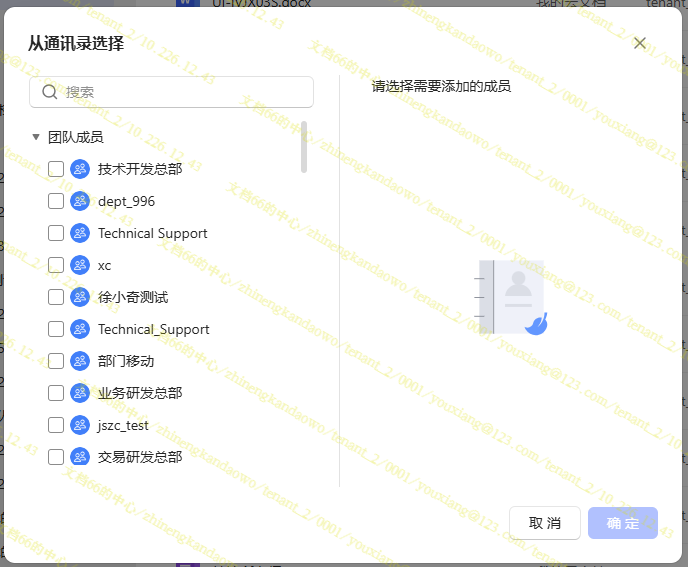Click the member list vertical scrollbar
The height and width of the screenshot is (567, 688).
click(x=304, y=147)
